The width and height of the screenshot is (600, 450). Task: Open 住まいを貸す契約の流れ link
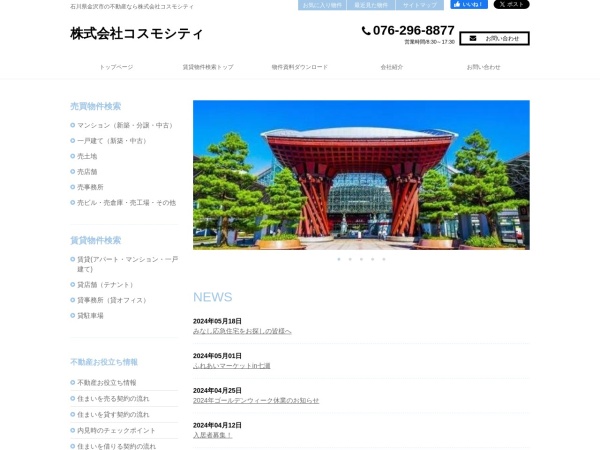(x=113, y=415)
